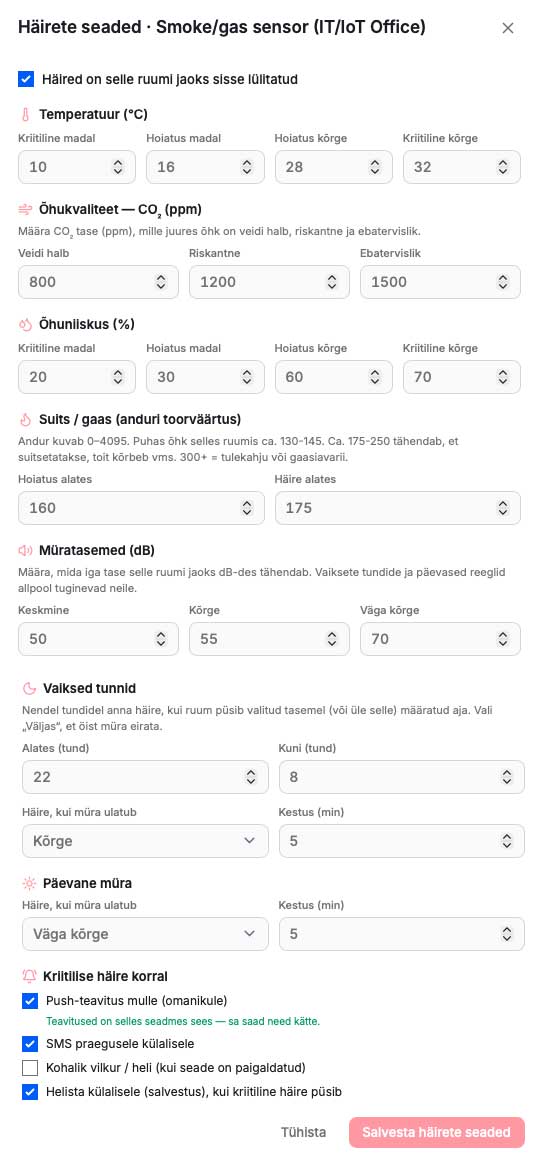Click the Kriitiline kõrge temperature field showing 32
The width and height of the screenshot is (535, 1162).
462,167
